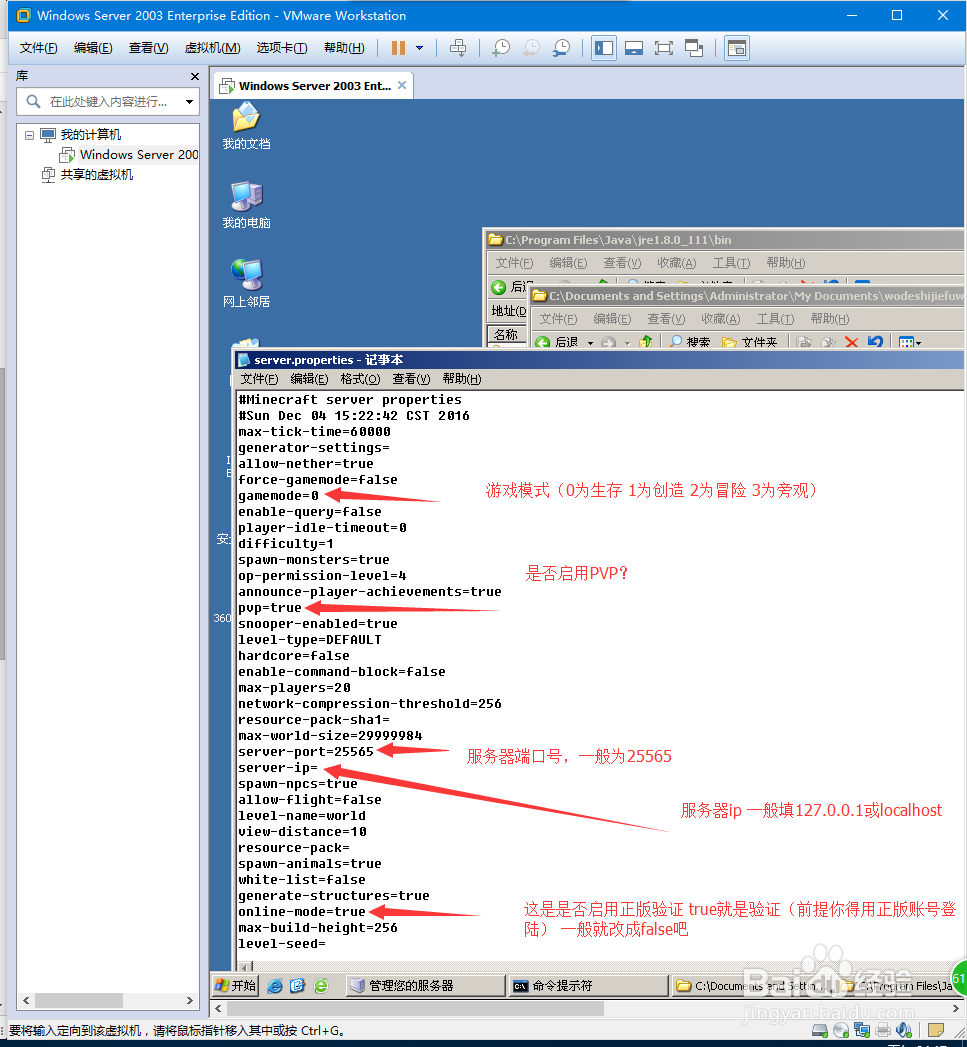Launch Internet Explorer from quick launch
The width and height of the screenshot is (967, 1047).
274,986
